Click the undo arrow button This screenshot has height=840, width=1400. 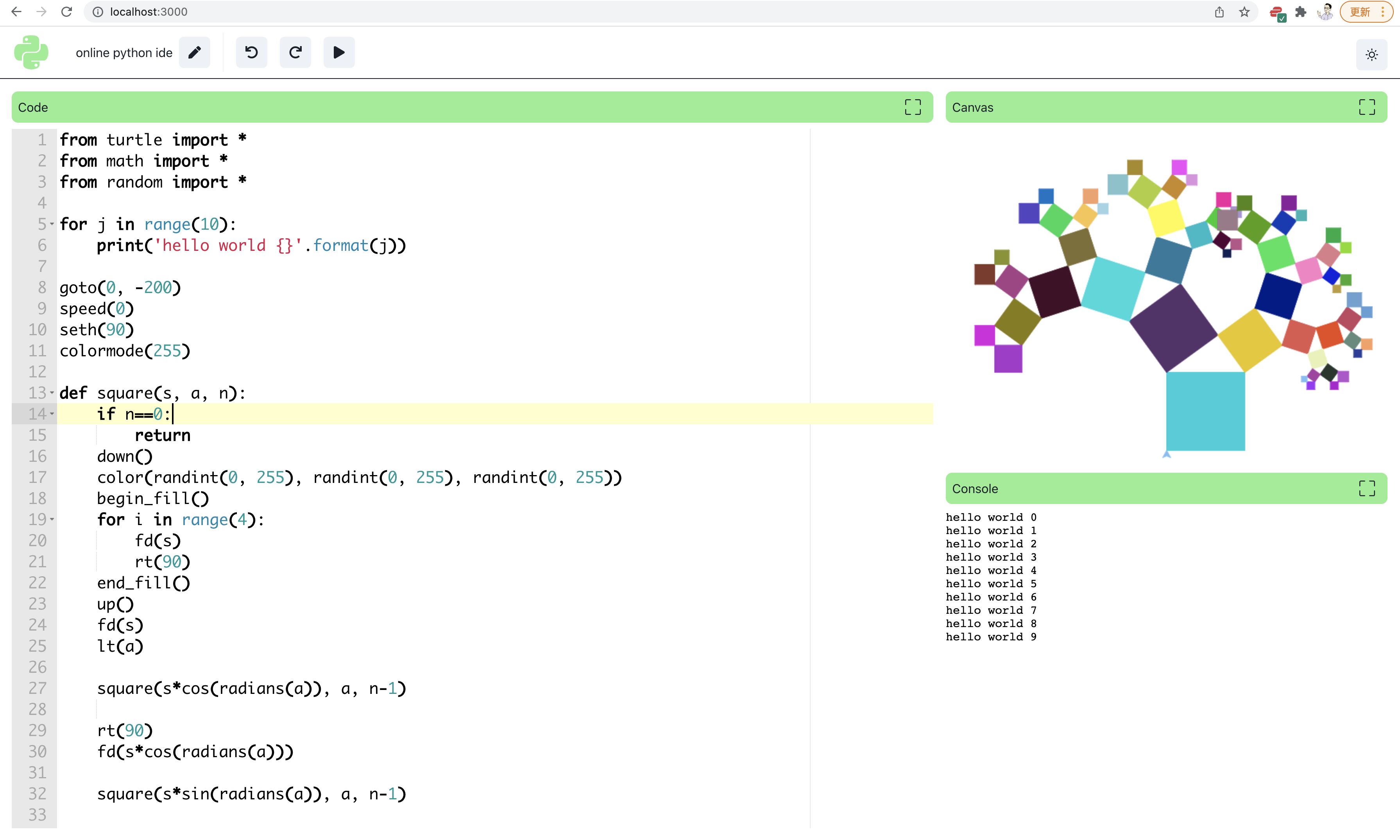[x=251, y=53]
